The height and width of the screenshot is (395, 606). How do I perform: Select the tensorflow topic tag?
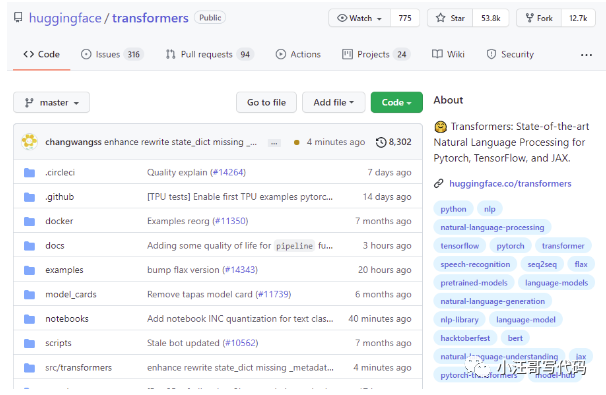pos(460,246)
